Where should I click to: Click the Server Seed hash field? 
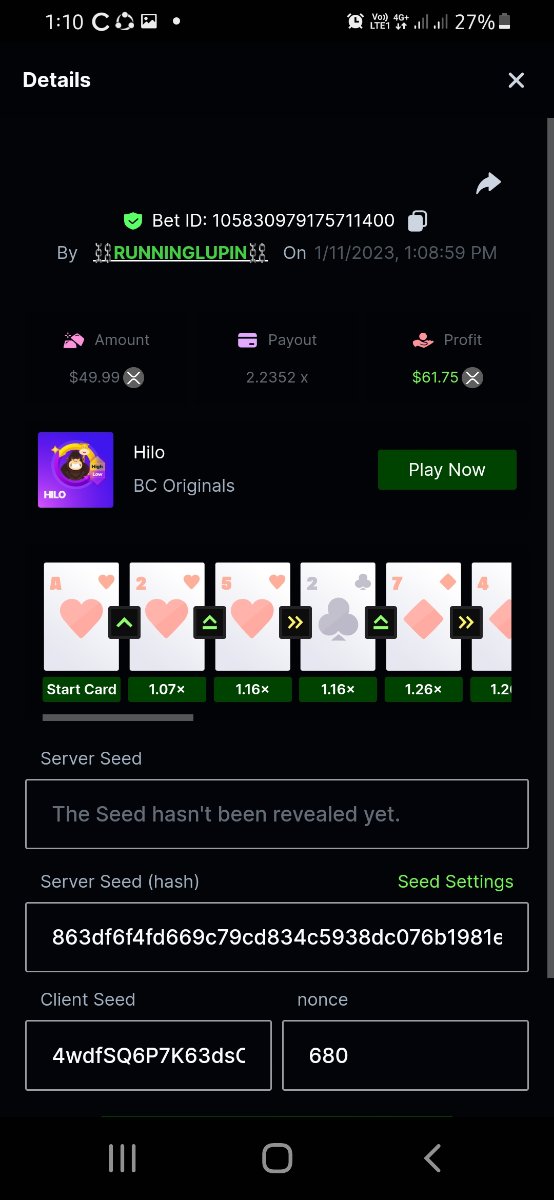(277, 938)
